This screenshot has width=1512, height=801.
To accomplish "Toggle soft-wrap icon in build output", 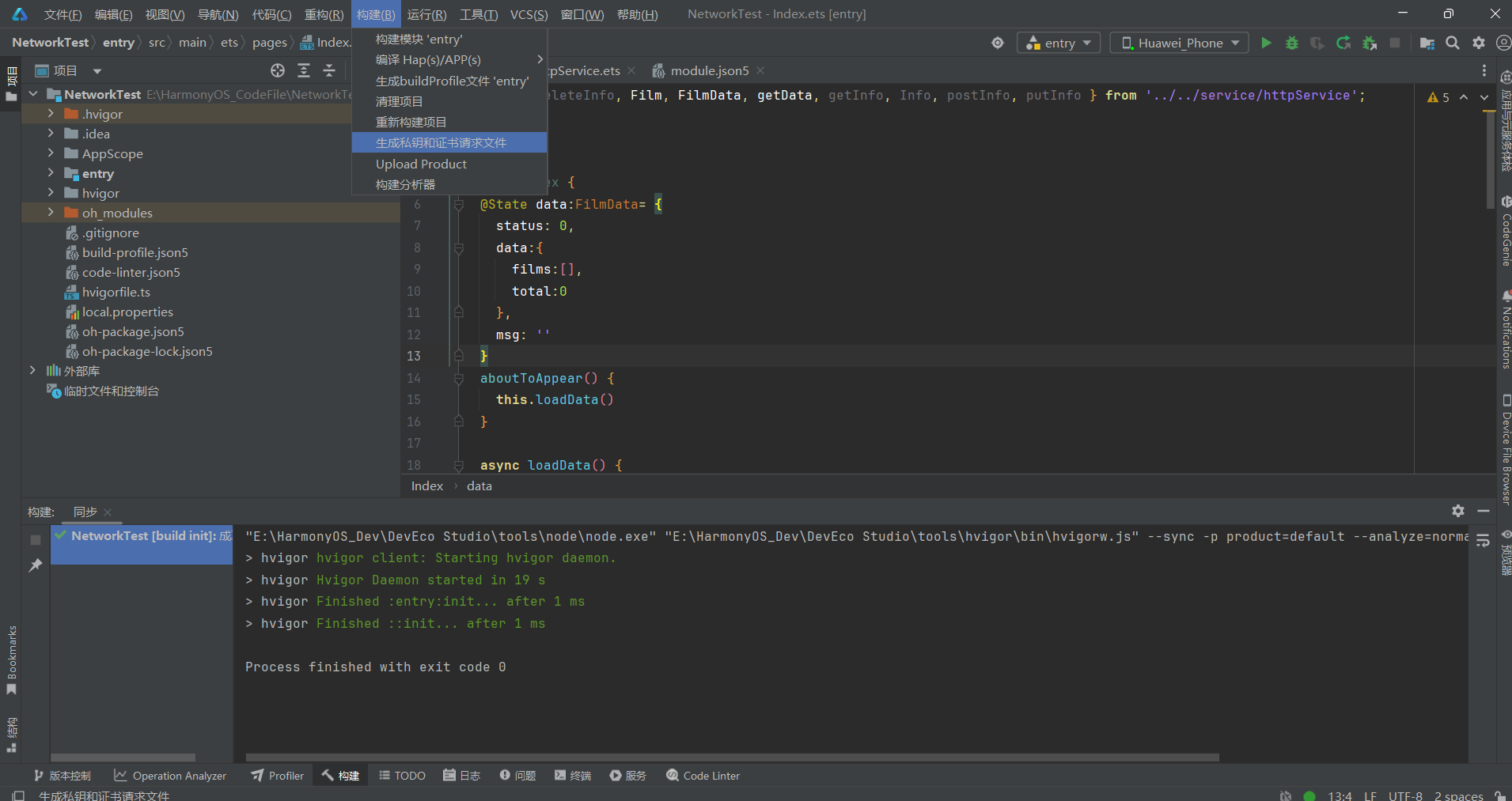I will tap(1483, 541).
